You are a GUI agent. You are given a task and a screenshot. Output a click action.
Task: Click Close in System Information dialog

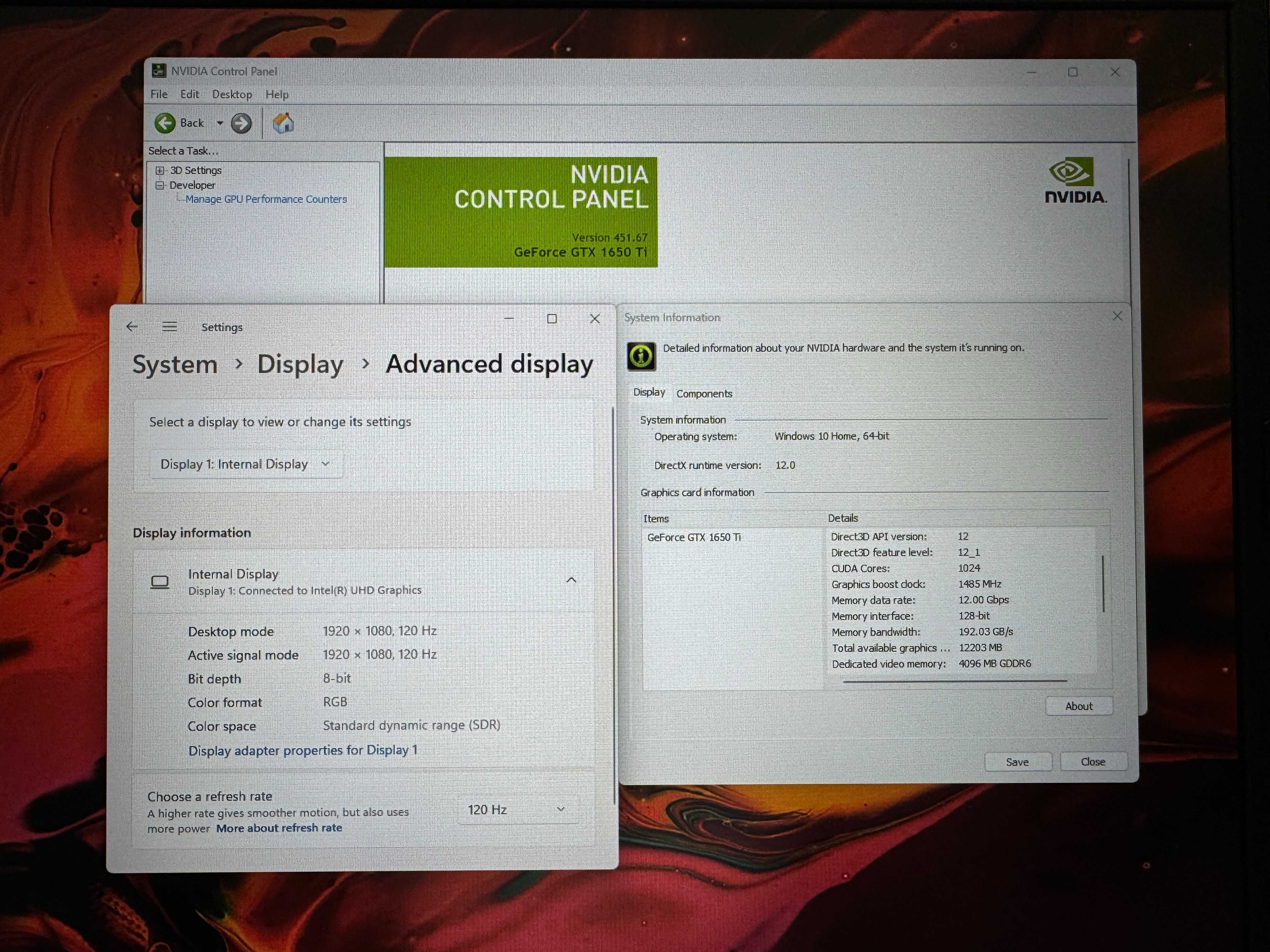[1093, 762]
